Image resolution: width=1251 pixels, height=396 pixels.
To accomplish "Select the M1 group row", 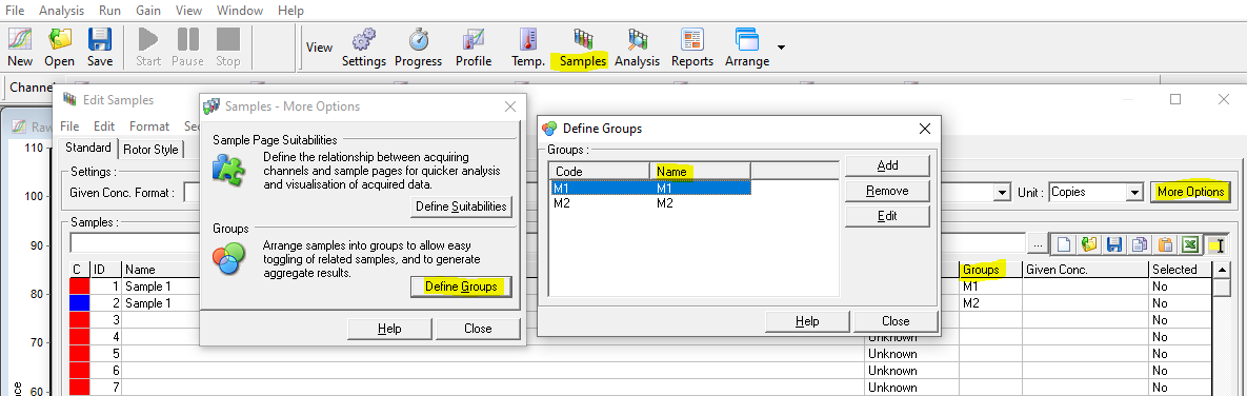I will (x=650, y=187).
